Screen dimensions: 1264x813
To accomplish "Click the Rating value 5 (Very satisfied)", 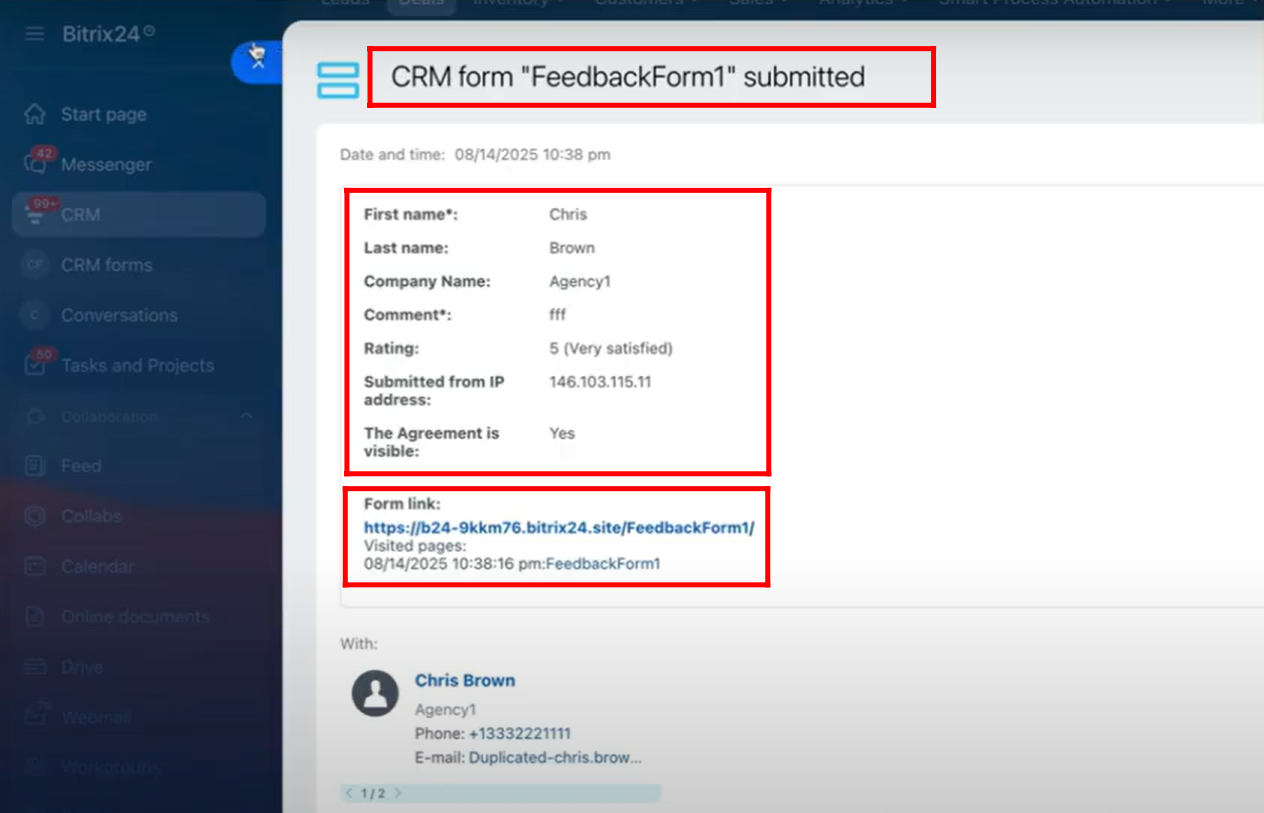I will (611, 349).
